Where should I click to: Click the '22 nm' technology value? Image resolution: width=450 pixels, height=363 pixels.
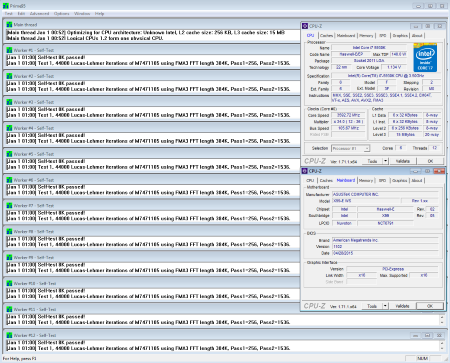[x=341, y=67]
